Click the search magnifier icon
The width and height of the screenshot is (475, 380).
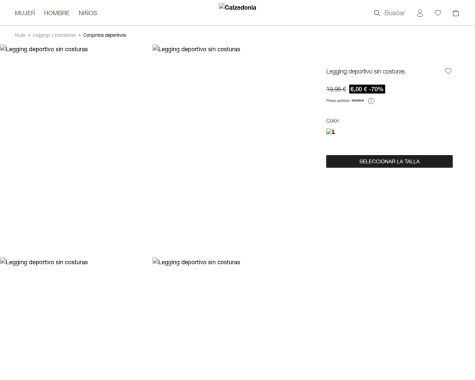point(377,13)
